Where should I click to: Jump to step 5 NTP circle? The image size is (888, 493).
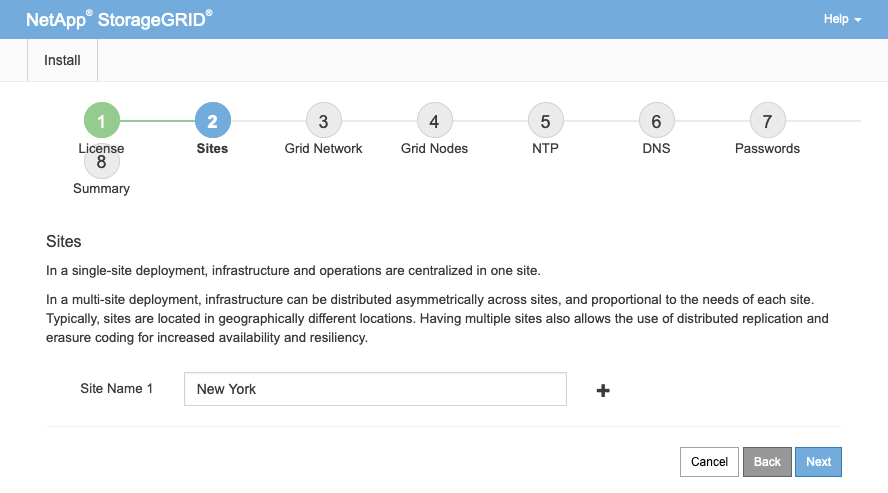(545, 120)
